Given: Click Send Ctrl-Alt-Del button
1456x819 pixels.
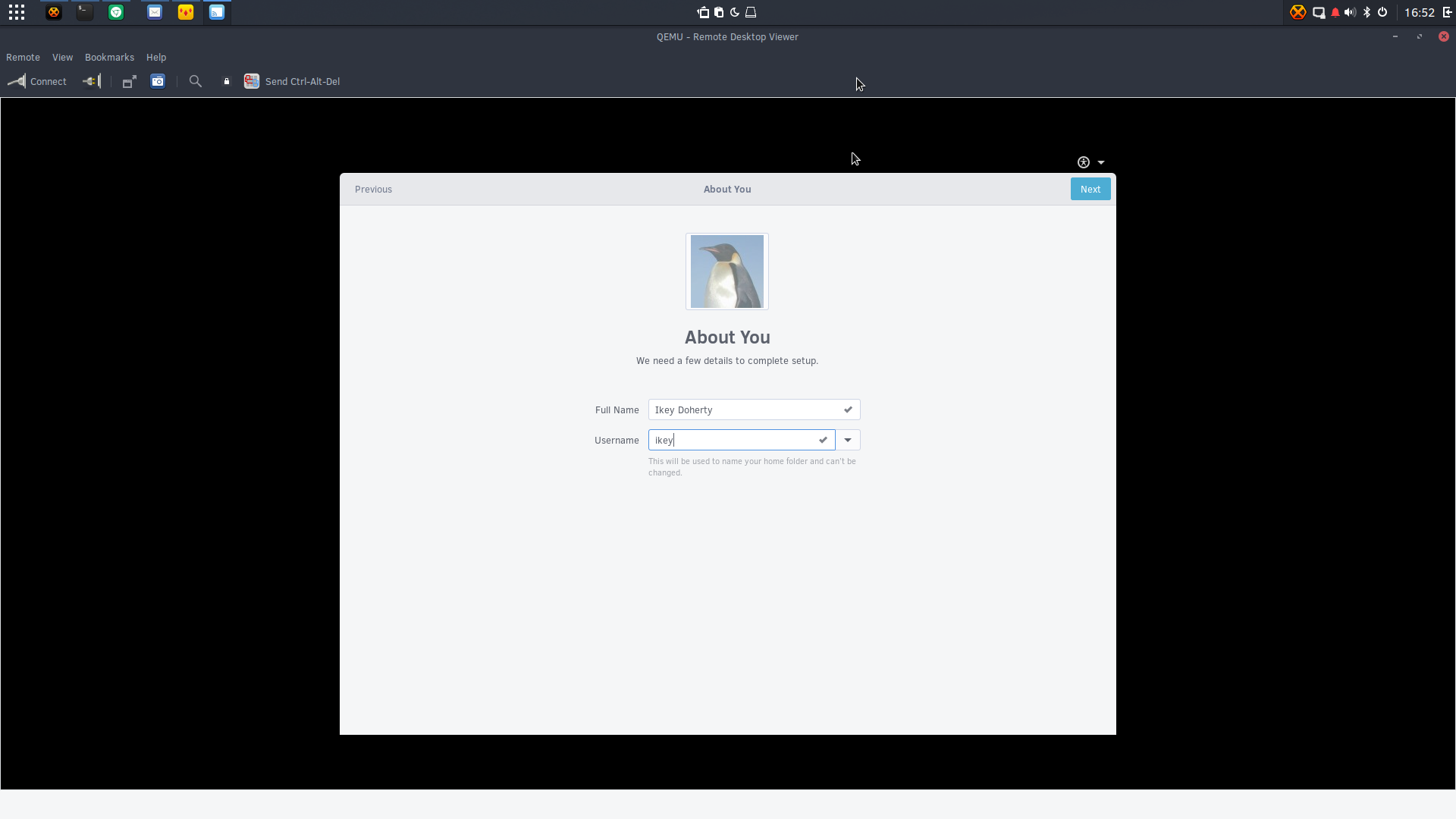Looking at the screenshot, I should 292,81.
